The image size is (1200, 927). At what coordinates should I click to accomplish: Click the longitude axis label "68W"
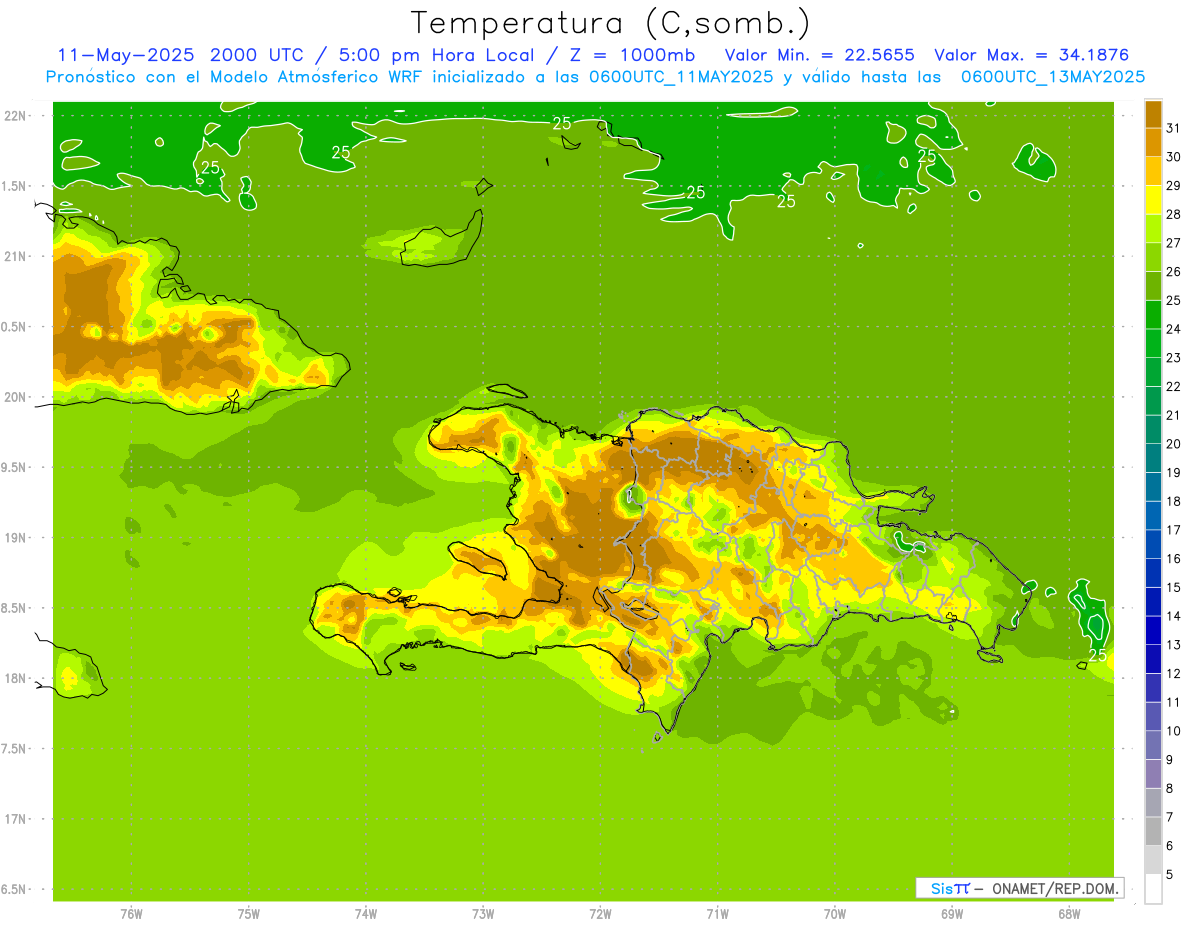(1068, 914)
